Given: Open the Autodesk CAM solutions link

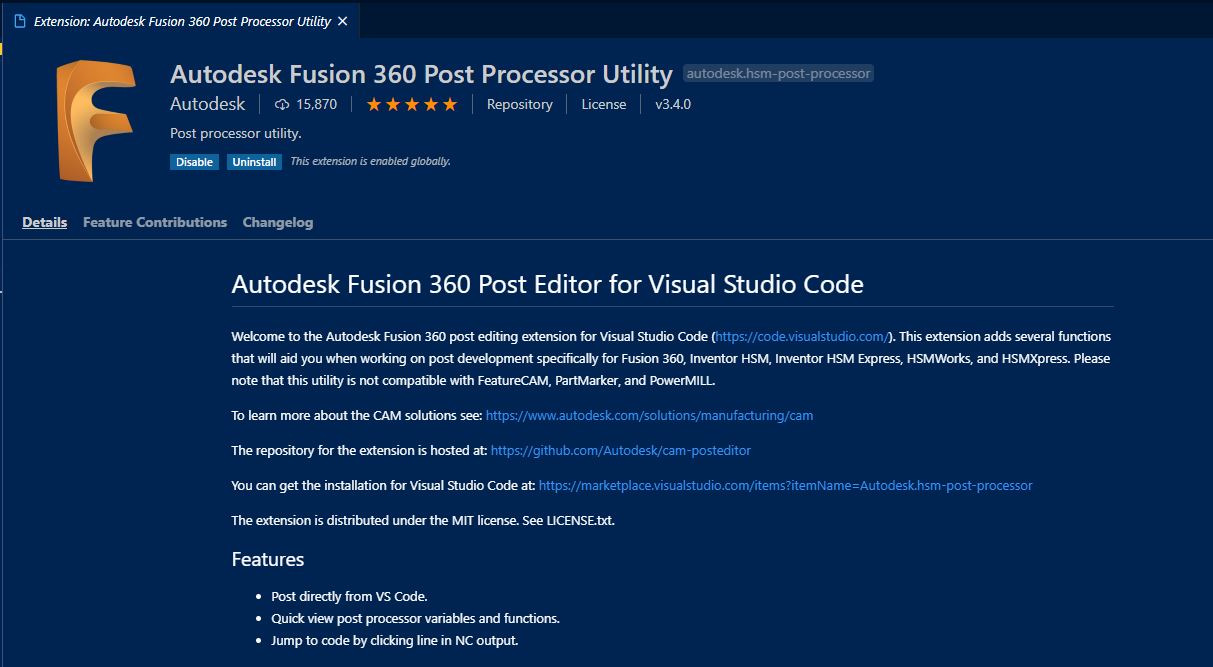Looking at the screenshot, I should pos(649,415).
